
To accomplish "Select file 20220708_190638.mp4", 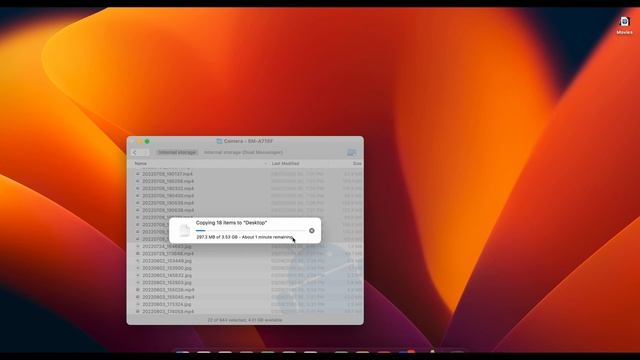I will click(x=168, y=210).
